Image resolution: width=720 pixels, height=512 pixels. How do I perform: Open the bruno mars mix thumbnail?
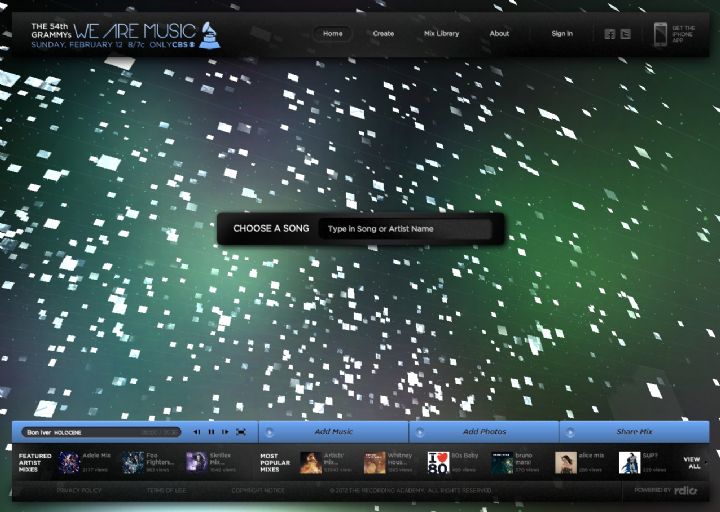pos(502,463)
